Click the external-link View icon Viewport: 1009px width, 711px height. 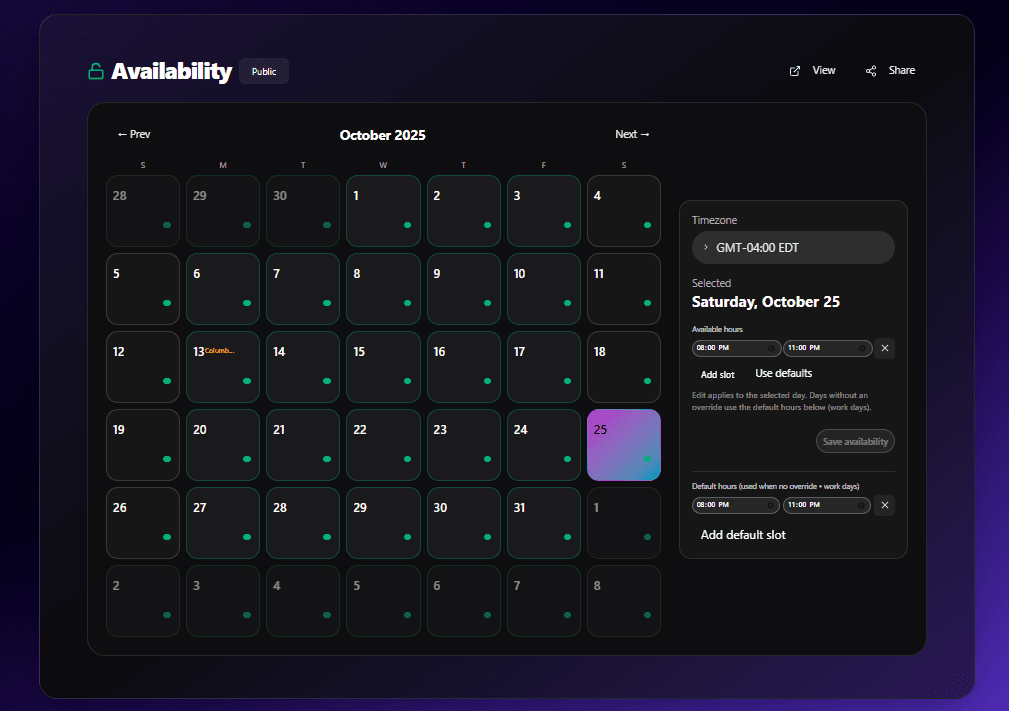[x=794, y=70]
